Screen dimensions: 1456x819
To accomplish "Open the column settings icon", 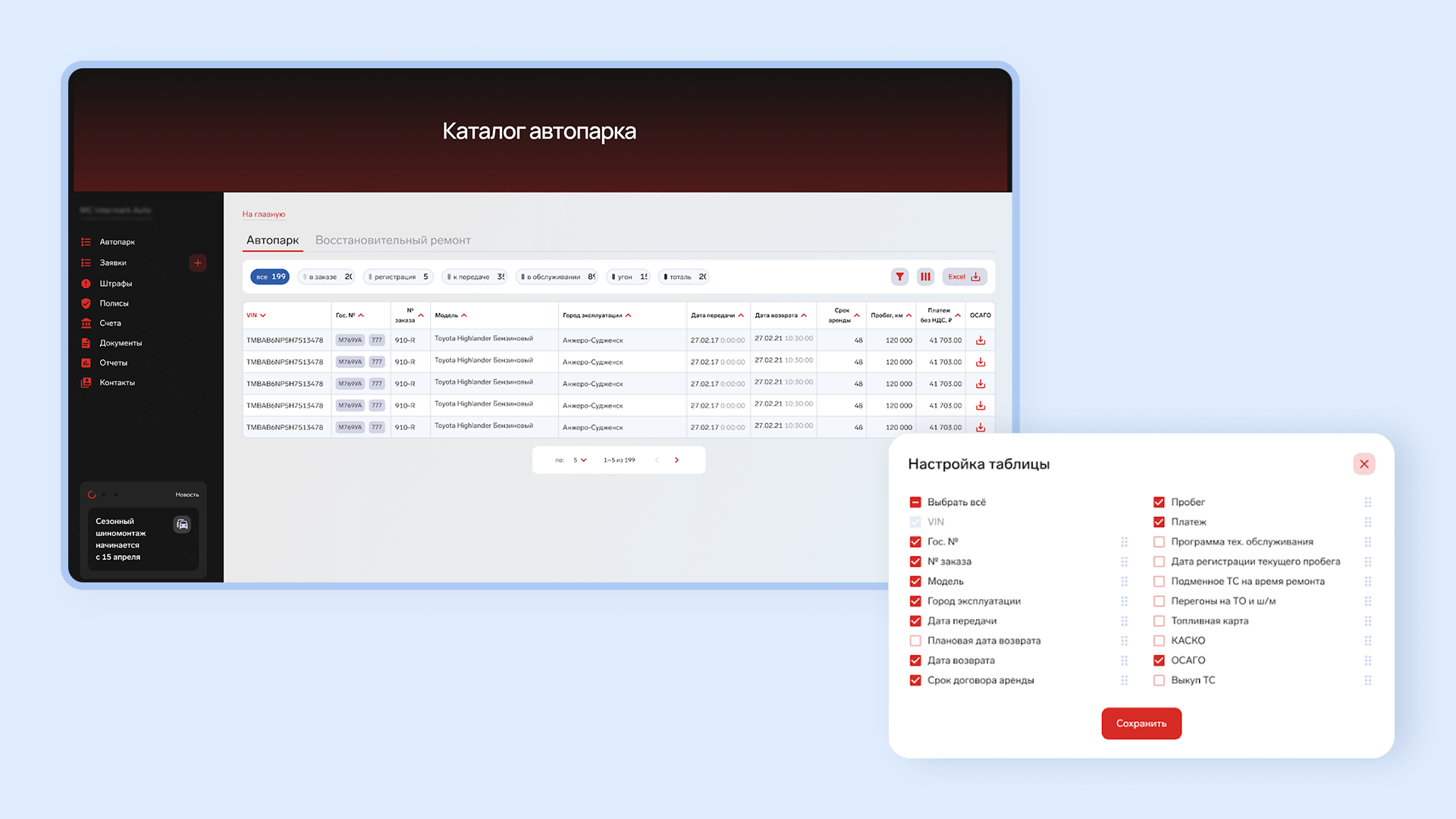I will (x=925, y=277).
